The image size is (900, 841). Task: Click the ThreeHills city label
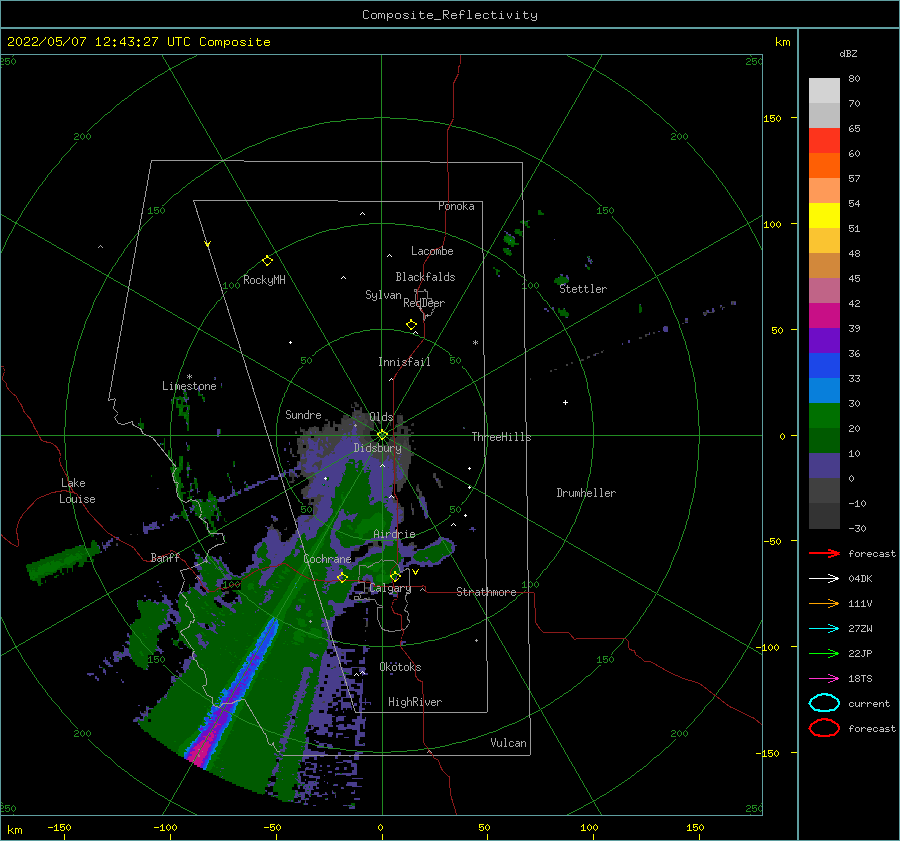tap(502, 437)
